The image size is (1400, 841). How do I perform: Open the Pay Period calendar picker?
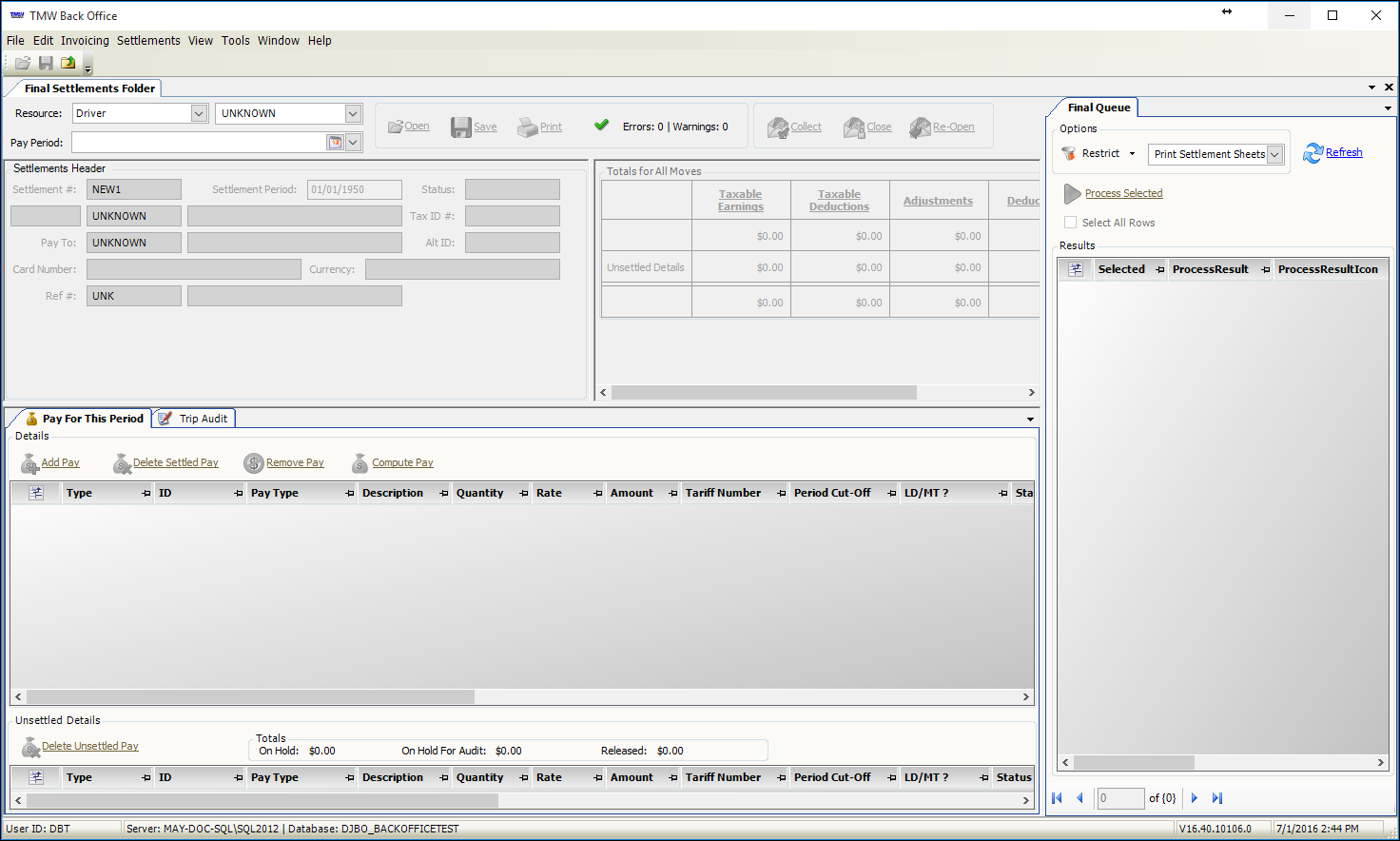click(335, 143)
